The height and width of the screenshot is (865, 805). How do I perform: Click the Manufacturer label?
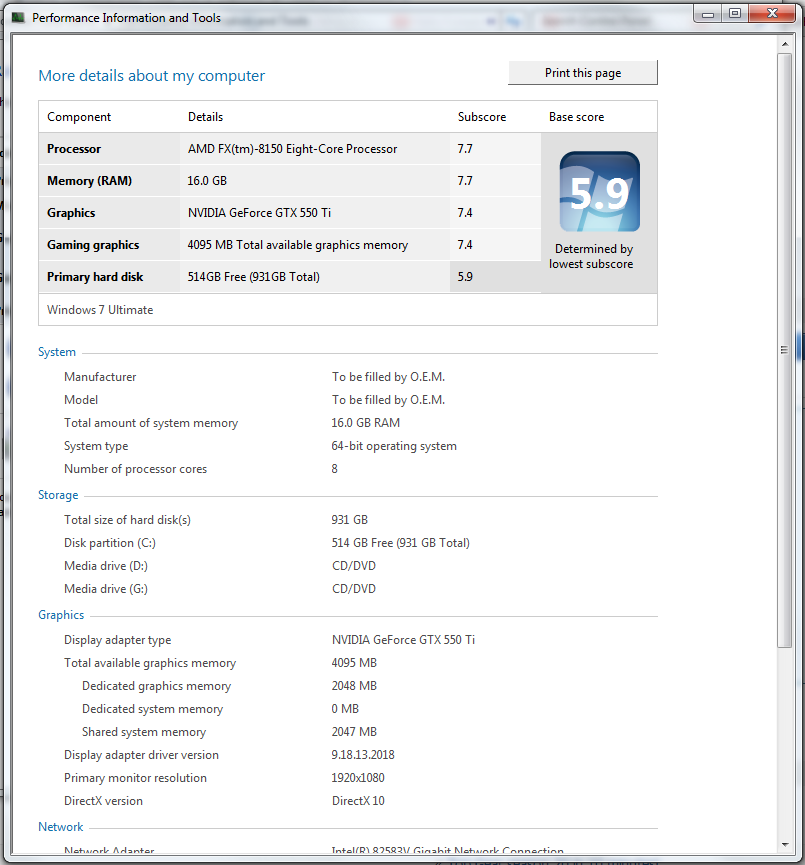(x=100, y=377)
